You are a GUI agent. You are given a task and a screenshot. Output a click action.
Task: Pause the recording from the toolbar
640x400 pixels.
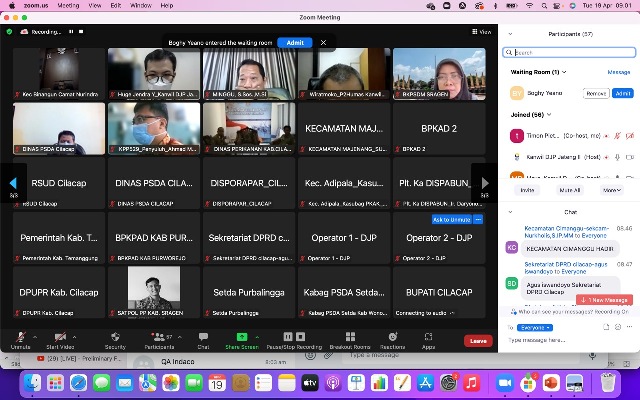[288, 336]
